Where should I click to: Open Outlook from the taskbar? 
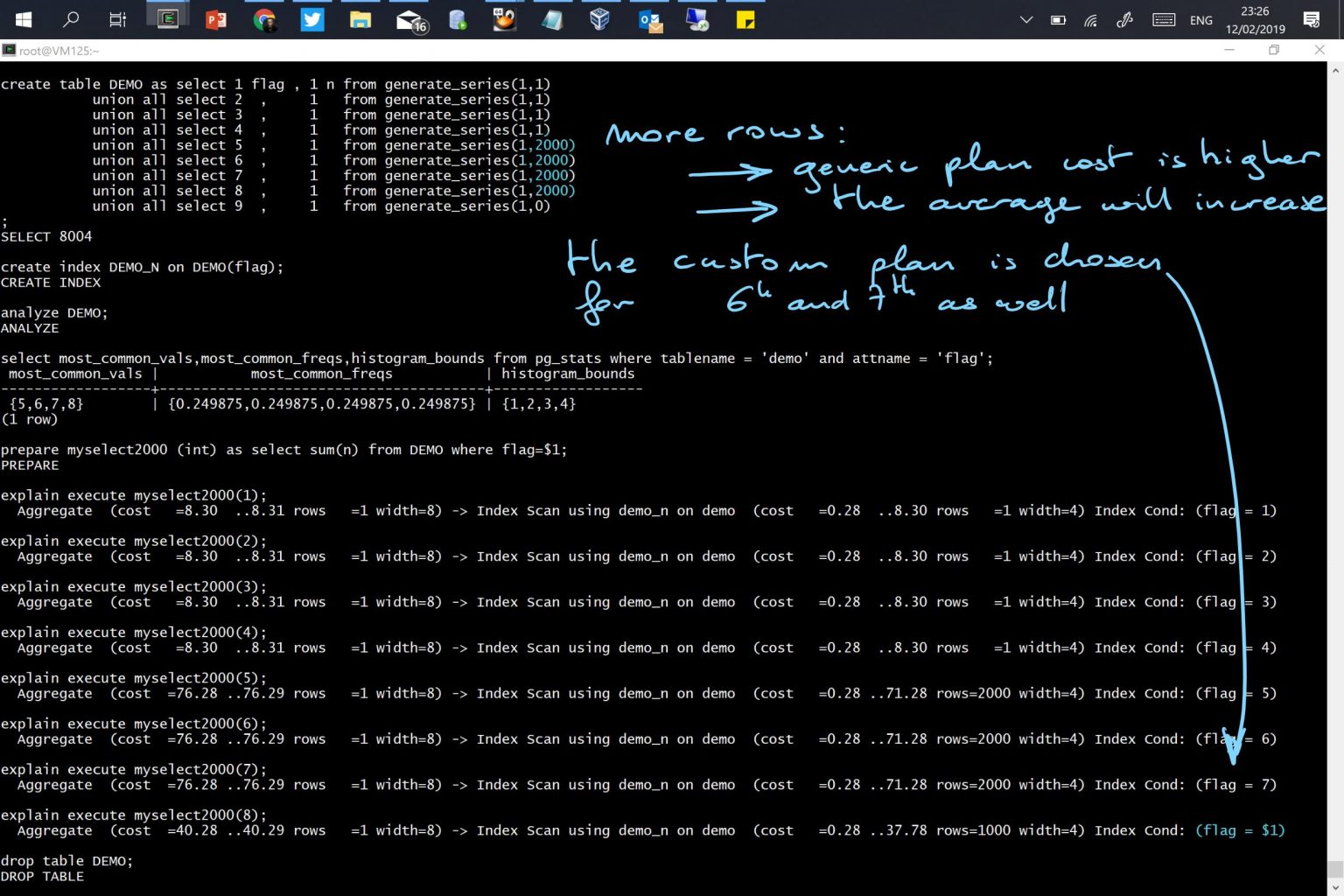(x=650, y=20)
